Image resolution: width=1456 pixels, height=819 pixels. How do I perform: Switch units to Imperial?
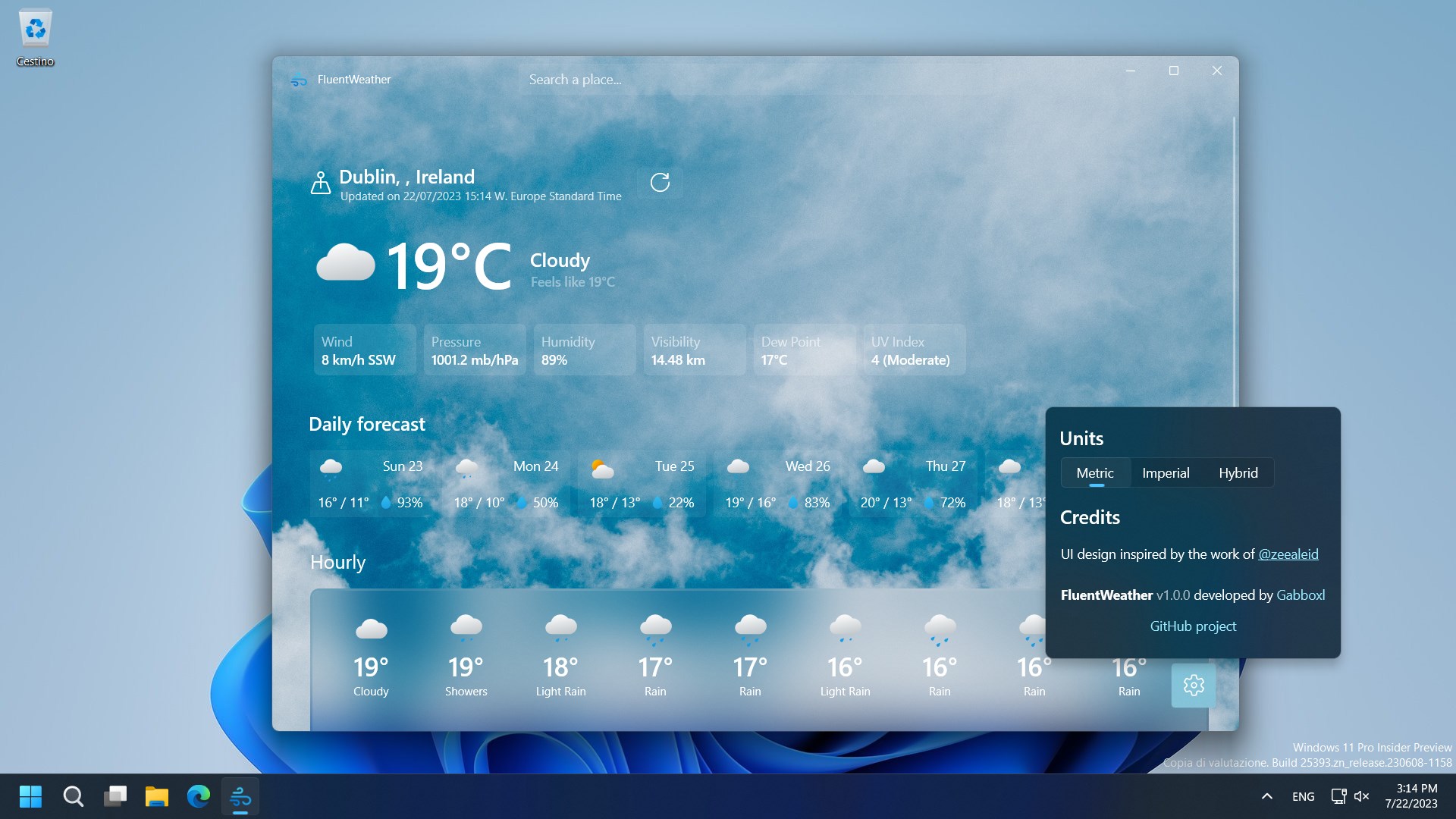pyautogui.click(x=1166, y=473)
